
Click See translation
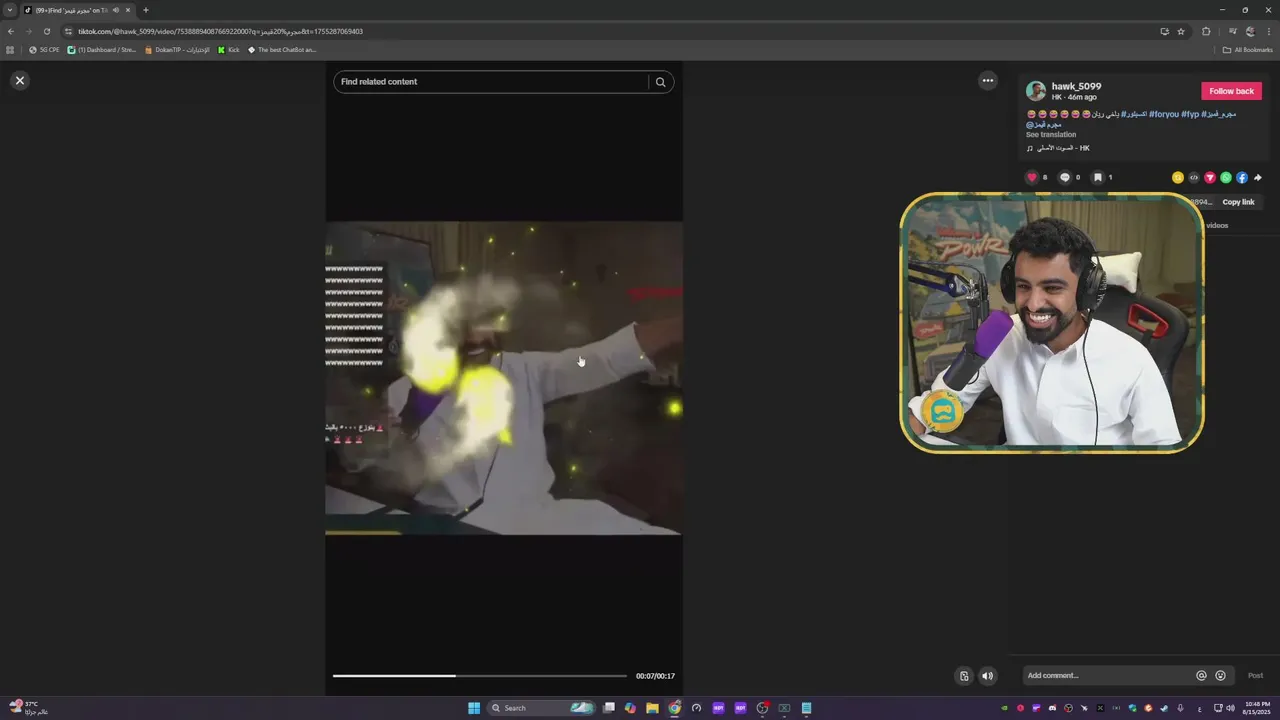1051,134
